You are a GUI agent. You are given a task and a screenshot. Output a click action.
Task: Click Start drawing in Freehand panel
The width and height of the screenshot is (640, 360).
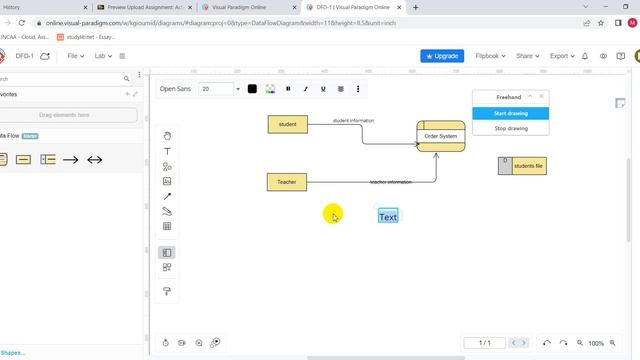pos(511,113)
